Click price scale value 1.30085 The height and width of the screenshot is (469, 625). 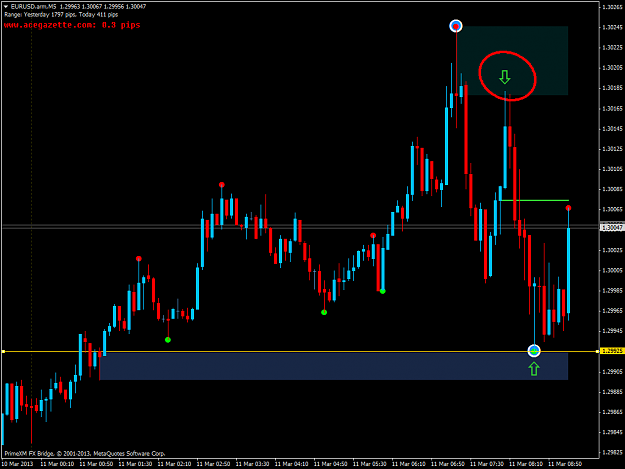pos(613,189)
